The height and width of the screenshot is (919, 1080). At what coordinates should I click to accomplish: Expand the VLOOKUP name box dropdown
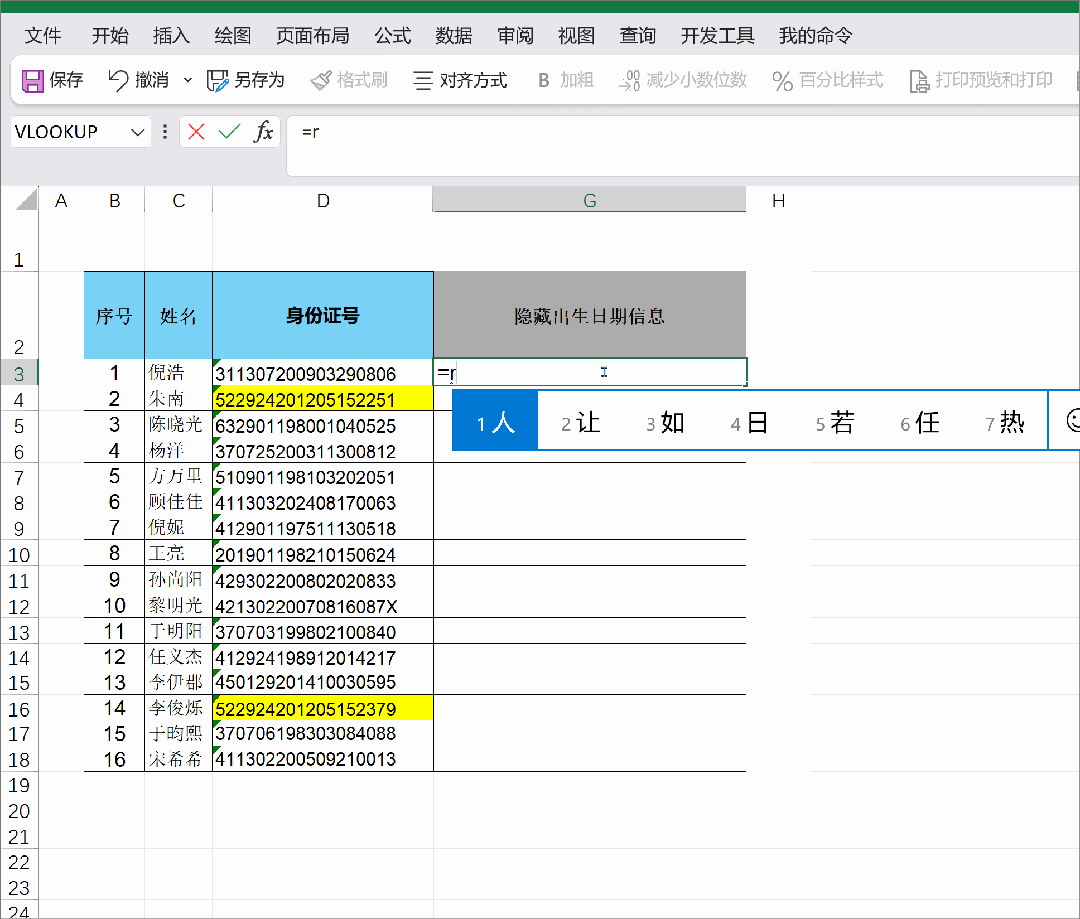(x=138, y=132)
